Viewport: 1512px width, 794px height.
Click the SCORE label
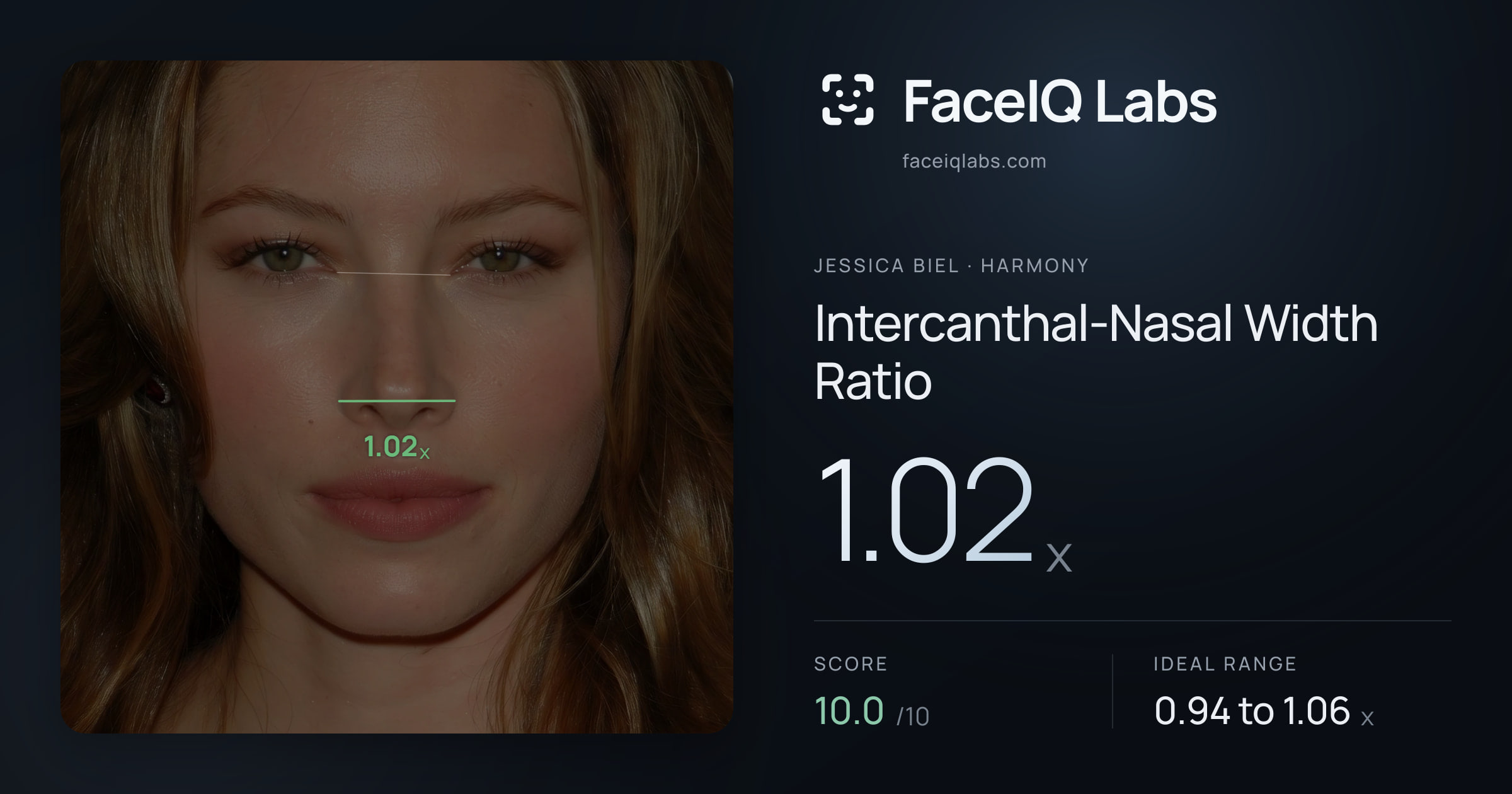[x=850, y=664]
